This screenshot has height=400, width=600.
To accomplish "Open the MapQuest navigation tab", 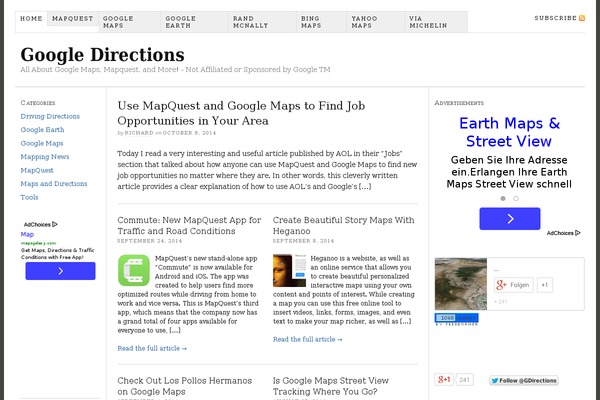I will (x=72, y=19).
